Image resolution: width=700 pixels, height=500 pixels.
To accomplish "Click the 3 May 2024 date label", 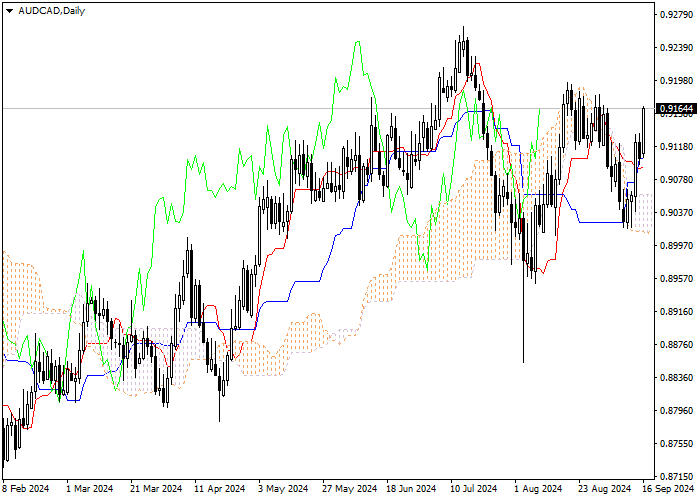I will click(x=283, y=489).
